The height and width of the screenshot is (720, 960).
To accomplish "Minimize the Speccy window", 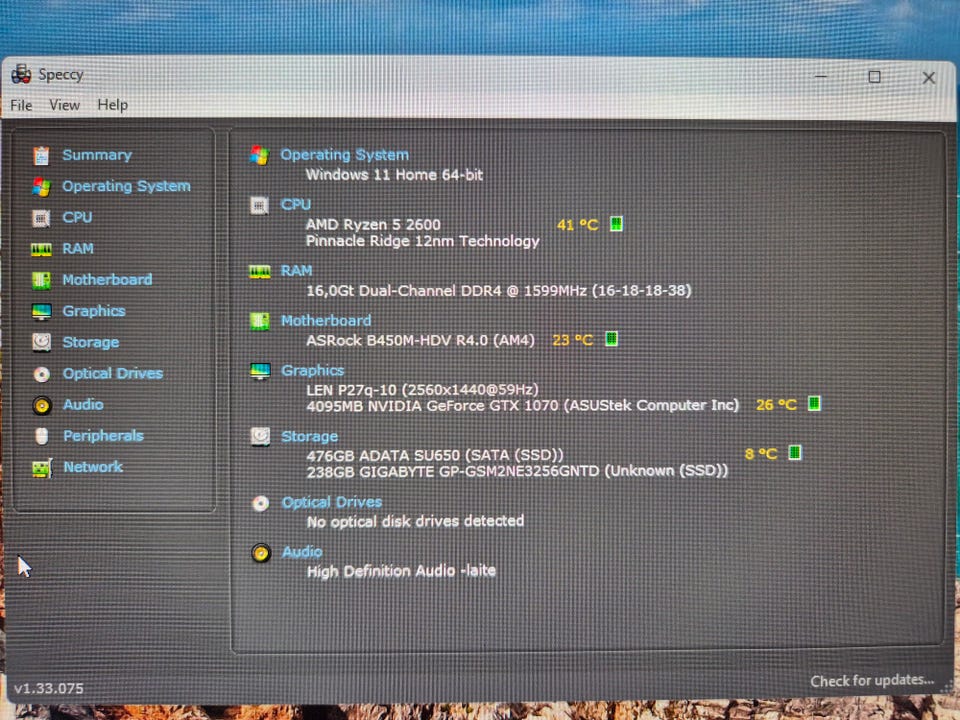I will [x=820, y=77].
